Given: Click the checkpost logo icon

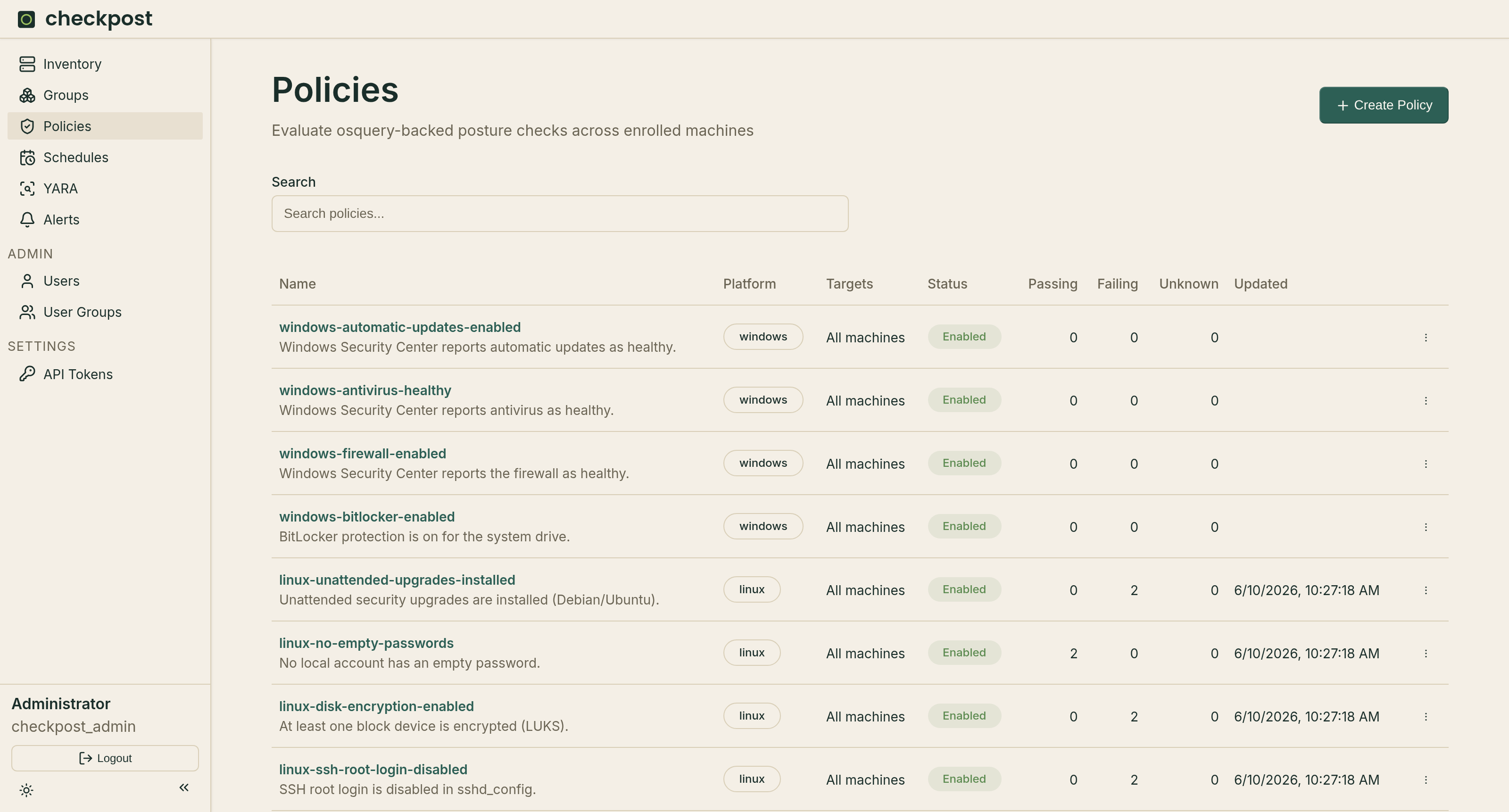Looking at the screenshot, I should 26,19.
